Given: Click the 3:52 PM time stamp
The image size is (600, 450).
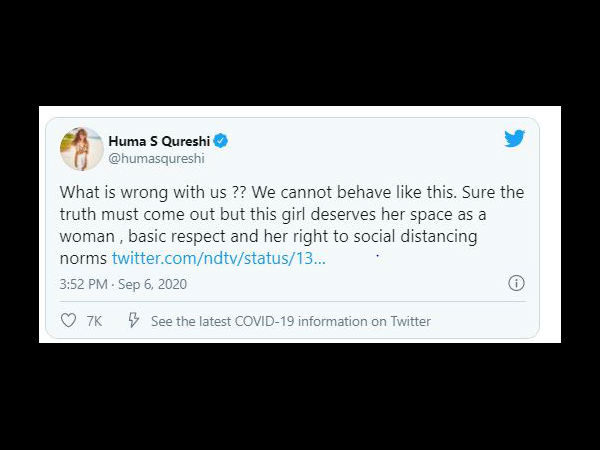Looking at the screenshot, I should [83, 284].
